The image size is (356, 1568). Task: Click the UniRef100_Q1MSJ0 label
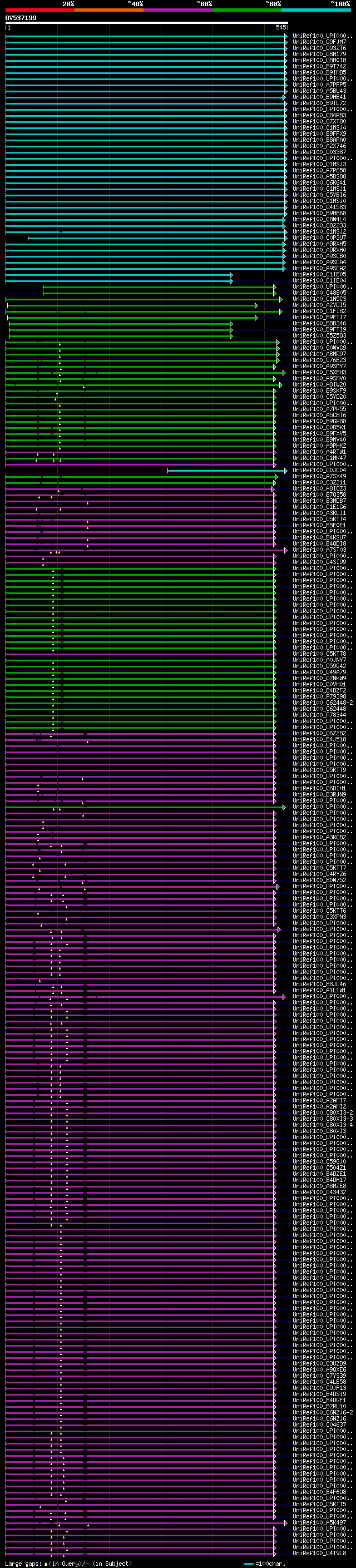(x=319, y=201)
